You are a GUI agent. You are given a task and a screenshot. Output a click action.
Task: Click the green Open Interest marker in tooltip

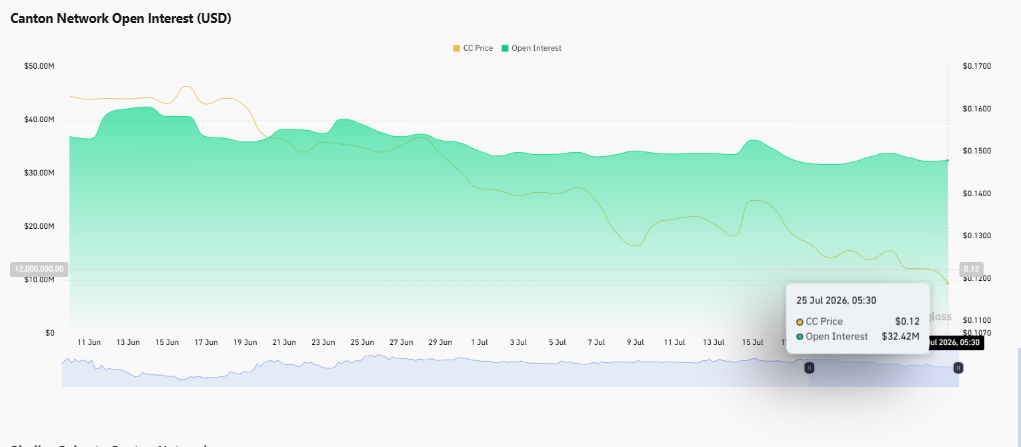click(x=800, y=337)
